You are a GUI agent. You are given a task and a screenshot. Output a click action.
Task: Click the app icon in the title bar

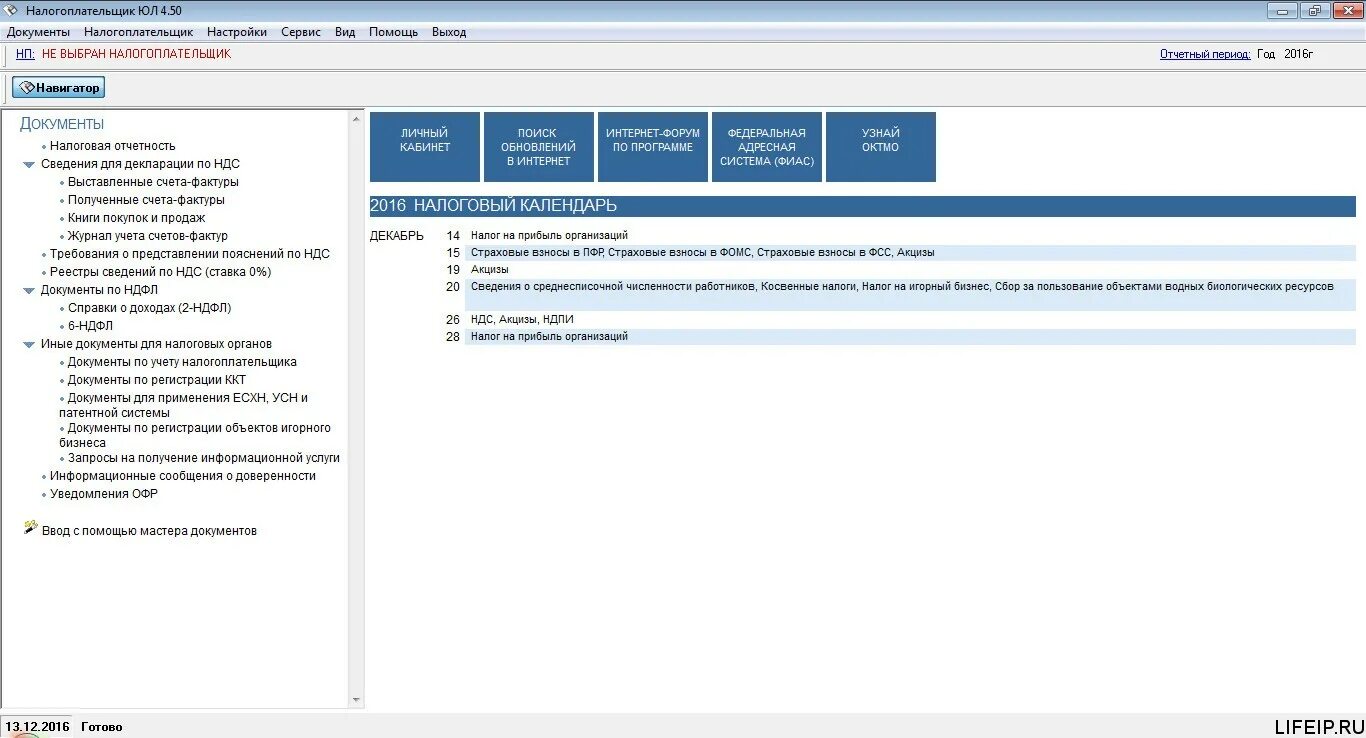(x=11, y=10)
